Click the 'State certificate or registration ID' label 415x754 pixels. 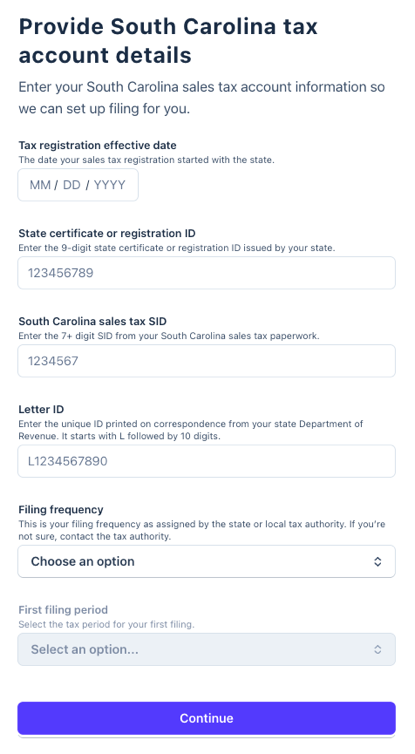[x=107, y=233]
